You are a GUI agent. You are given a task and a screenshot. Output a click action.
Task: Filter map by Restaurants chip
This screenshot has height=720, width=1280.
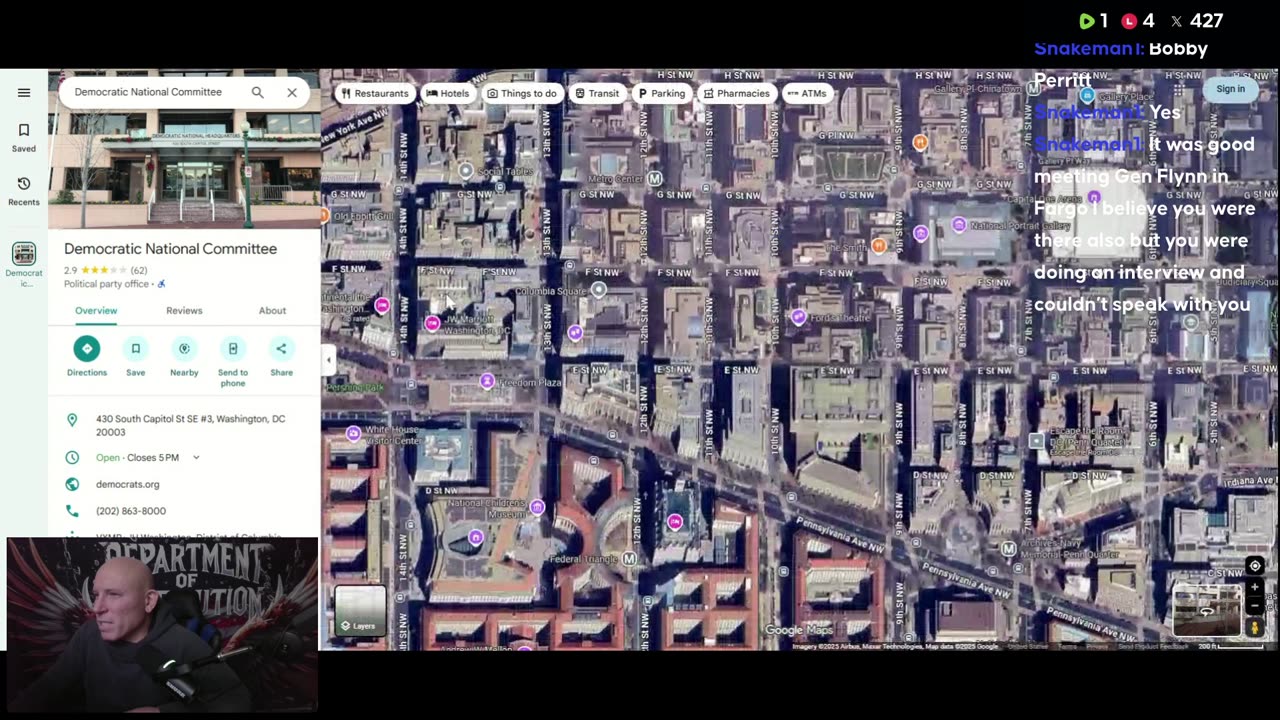[x=374, y=93]
